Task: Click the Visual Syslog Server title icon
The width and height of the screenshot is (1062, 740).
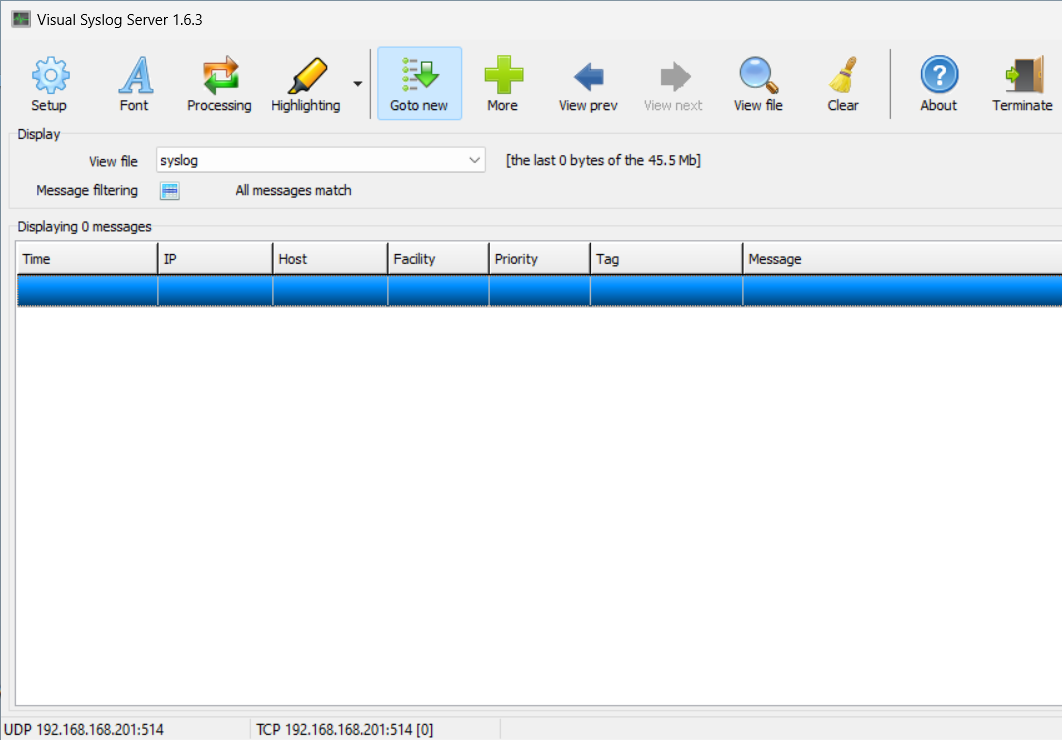Action: (x=21, y=19)
